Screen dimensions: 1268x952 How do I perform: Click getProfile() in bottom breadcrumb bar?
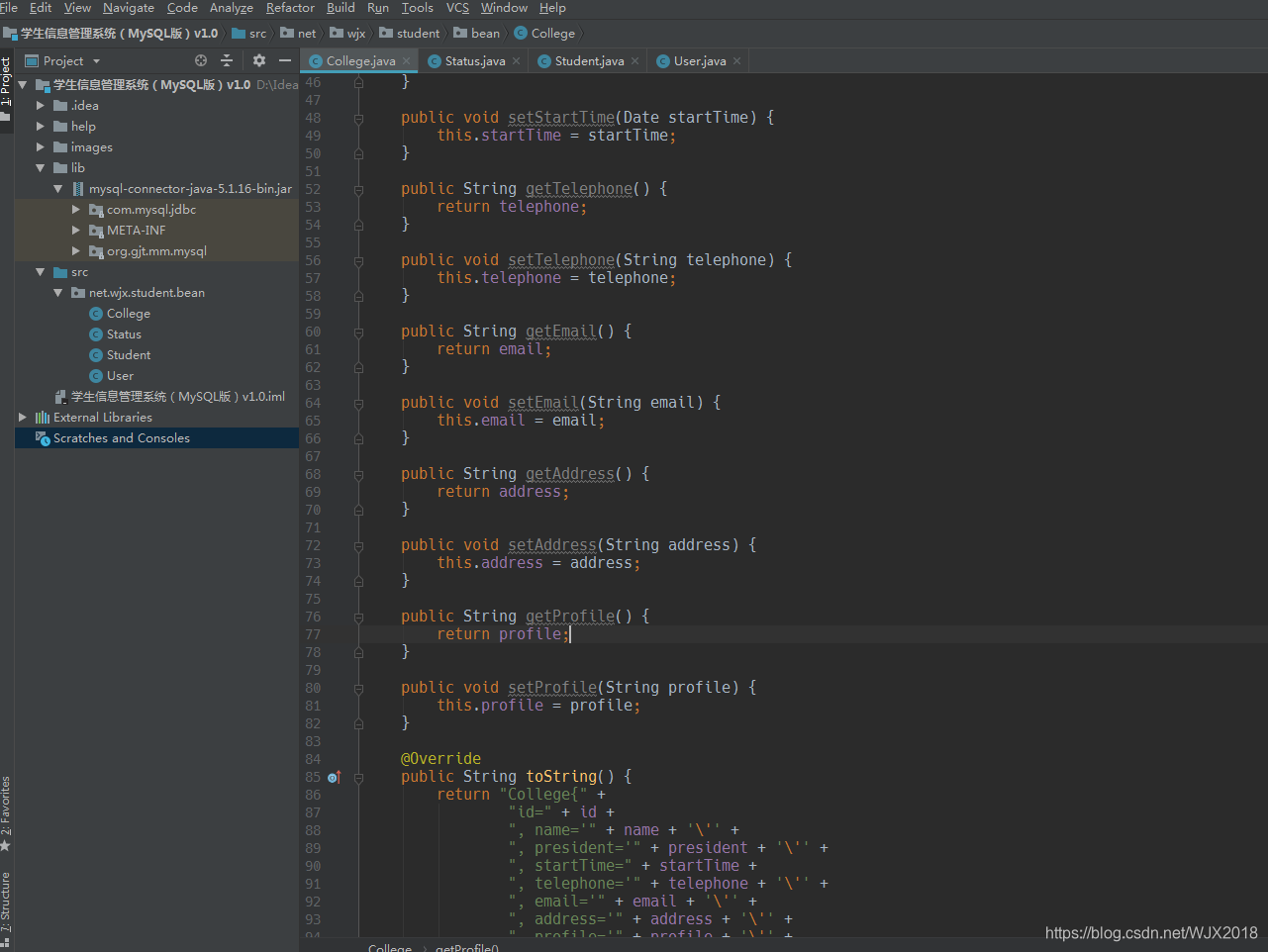pyautogui.click(x=467, y=947)
